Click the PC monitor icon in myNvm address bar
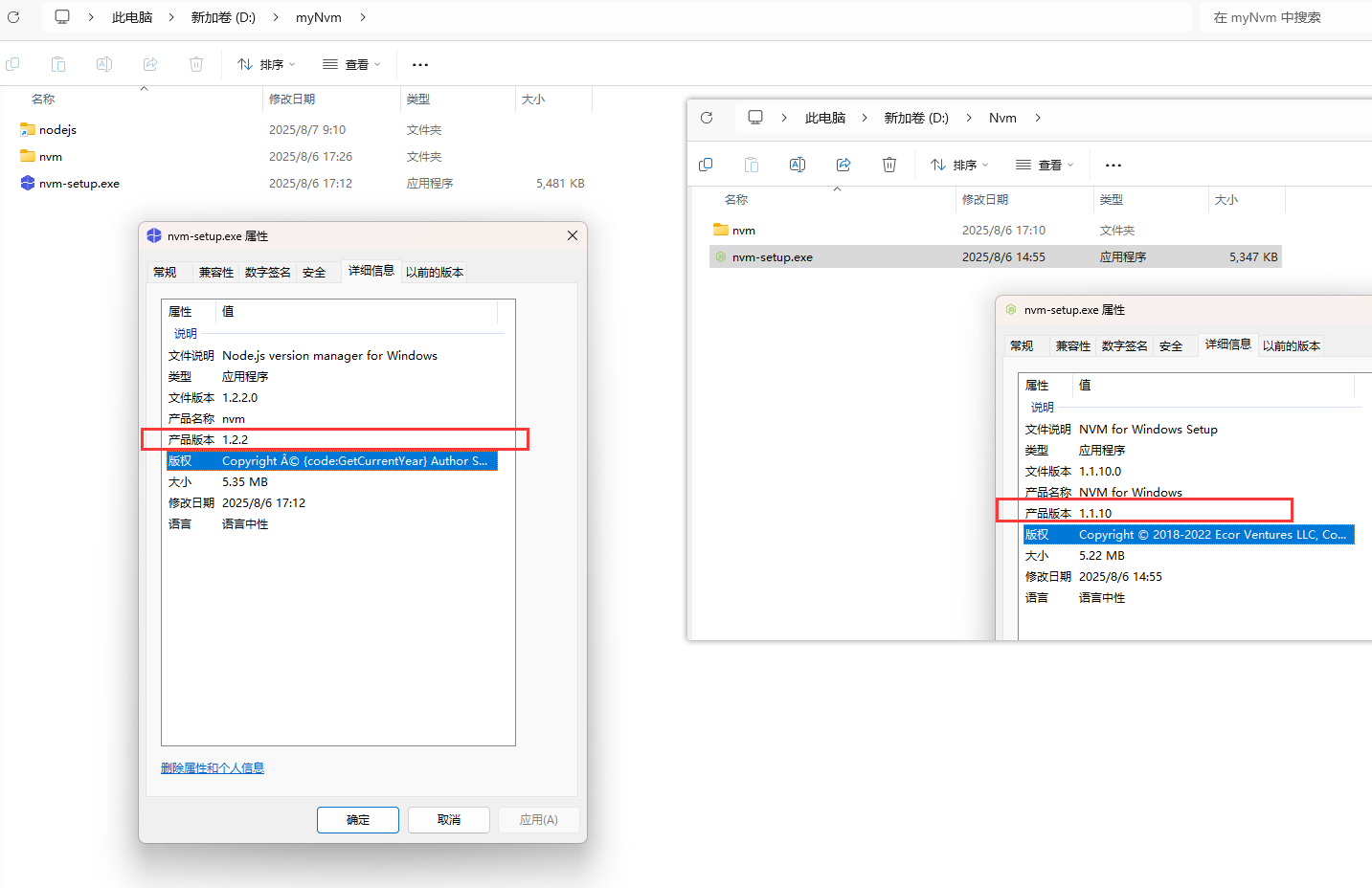This screenshot has height=888, width=1372. point(62,16)
